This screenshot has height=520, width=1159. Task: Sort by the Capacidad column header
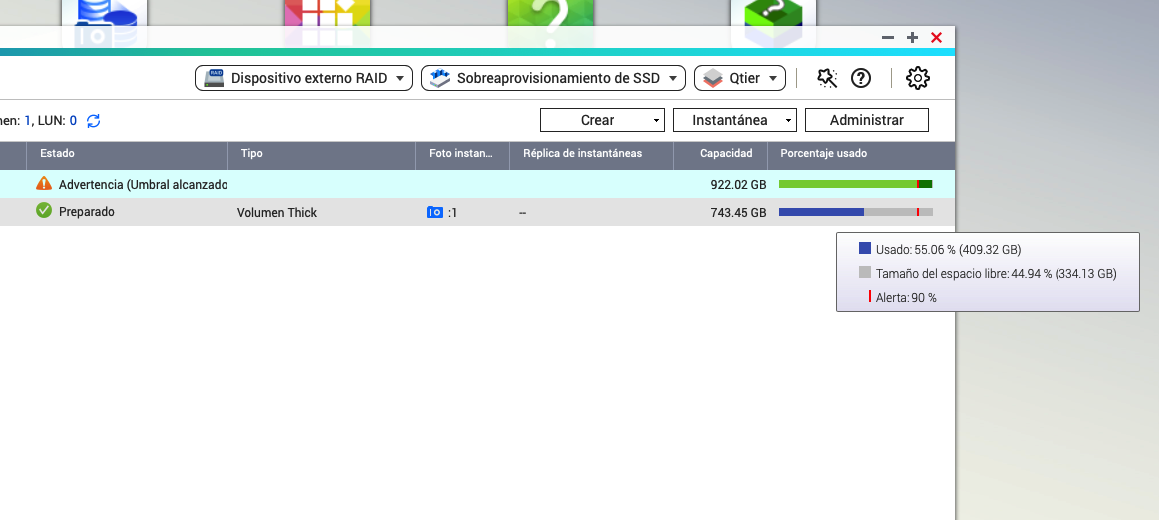[725, 154]
